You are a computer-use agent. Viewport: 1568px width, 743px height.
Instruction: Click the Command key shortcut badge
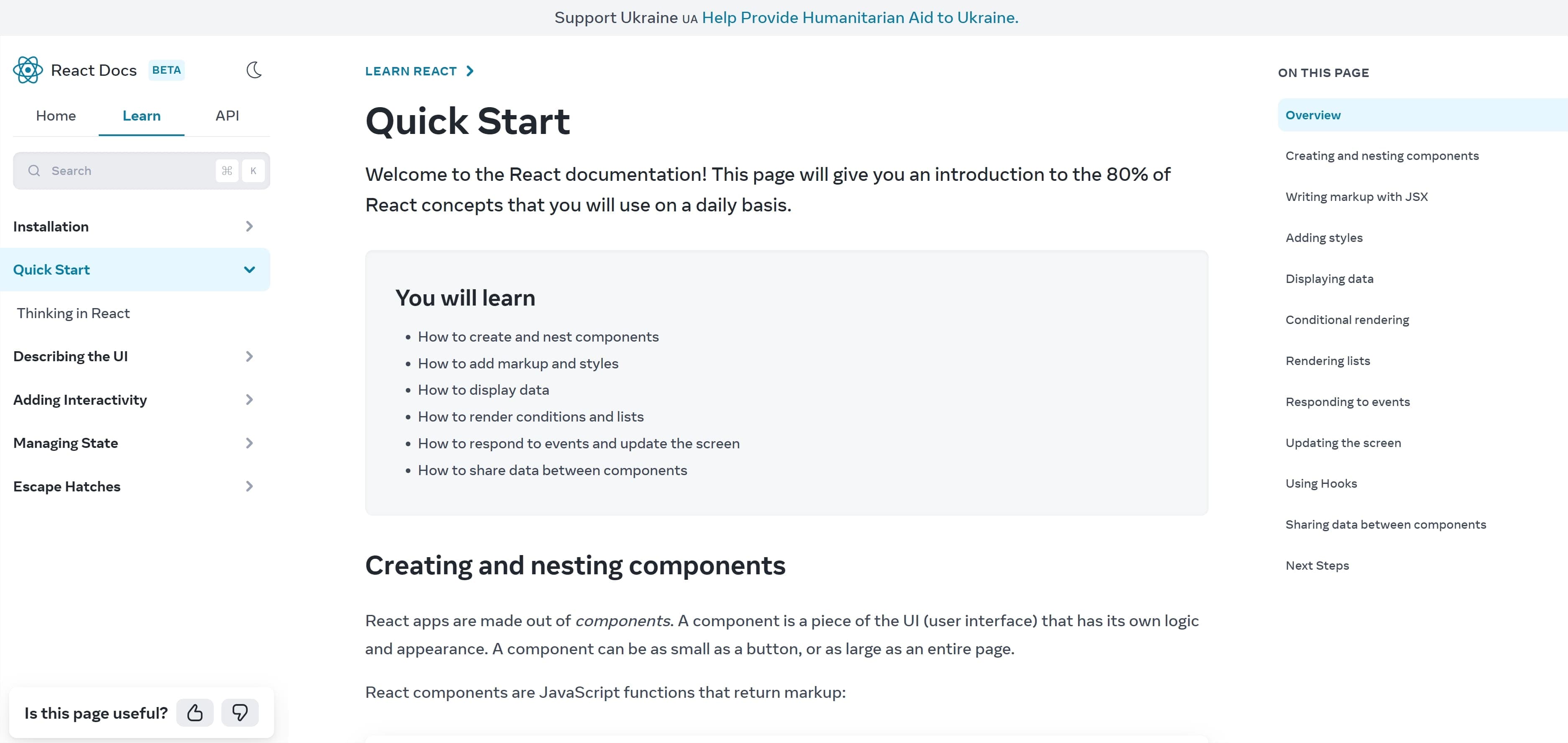(x=227, y=170)
